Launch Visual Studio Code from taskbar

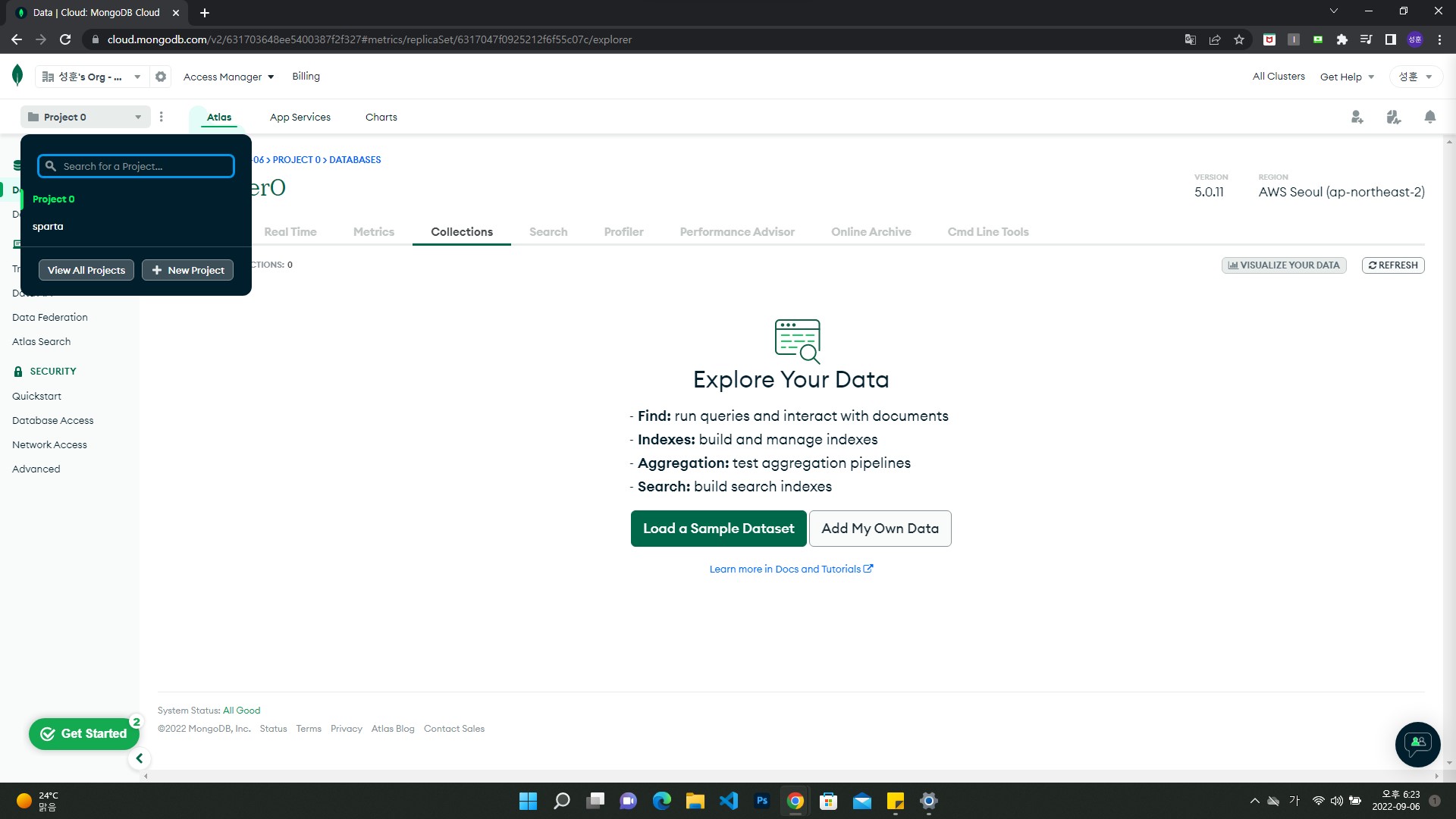click(728, 801)
